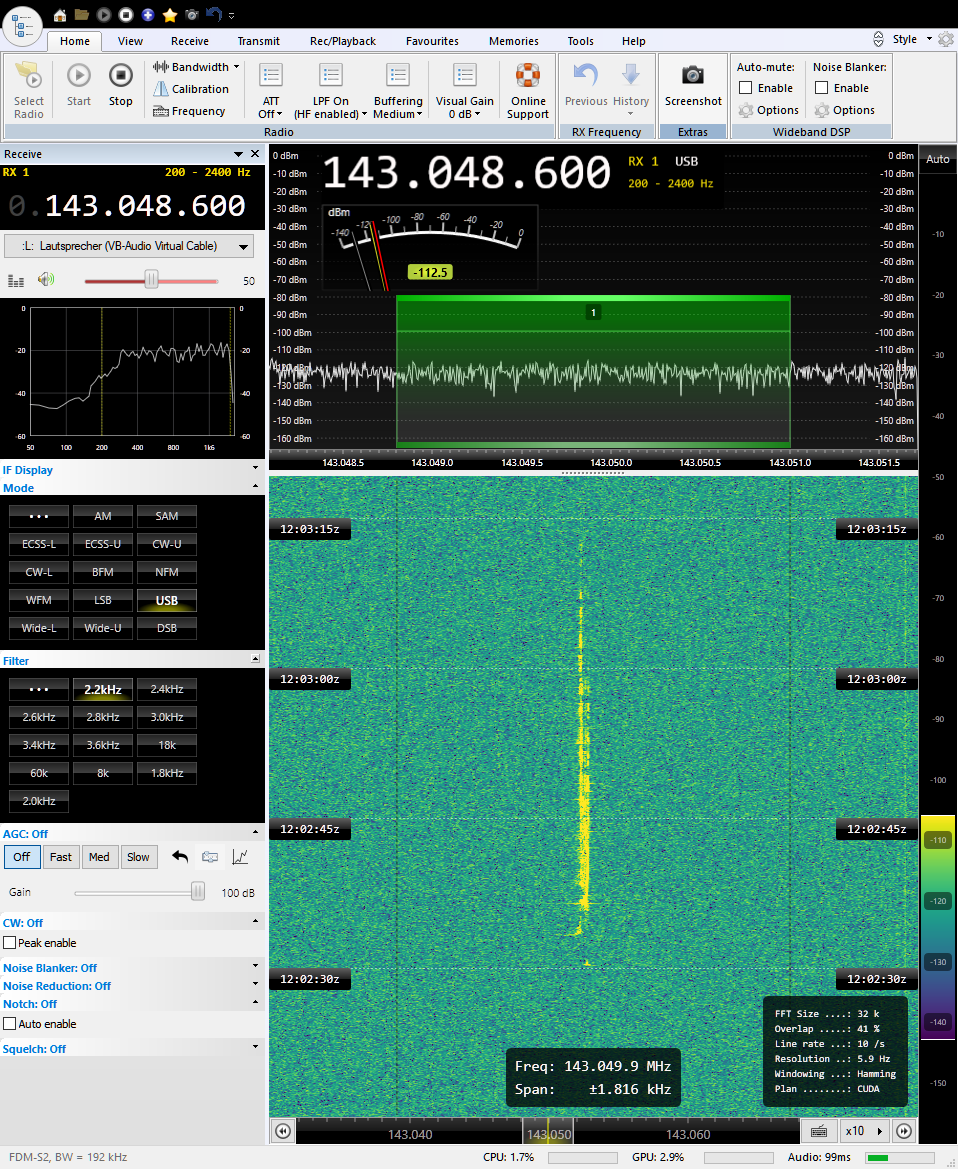Image resolution: width=958 pixels, height=1169 pixels.
Task: Click the equalizer bars icon beside the speaker
Action: pyautogui.click(x=16, y=280)
